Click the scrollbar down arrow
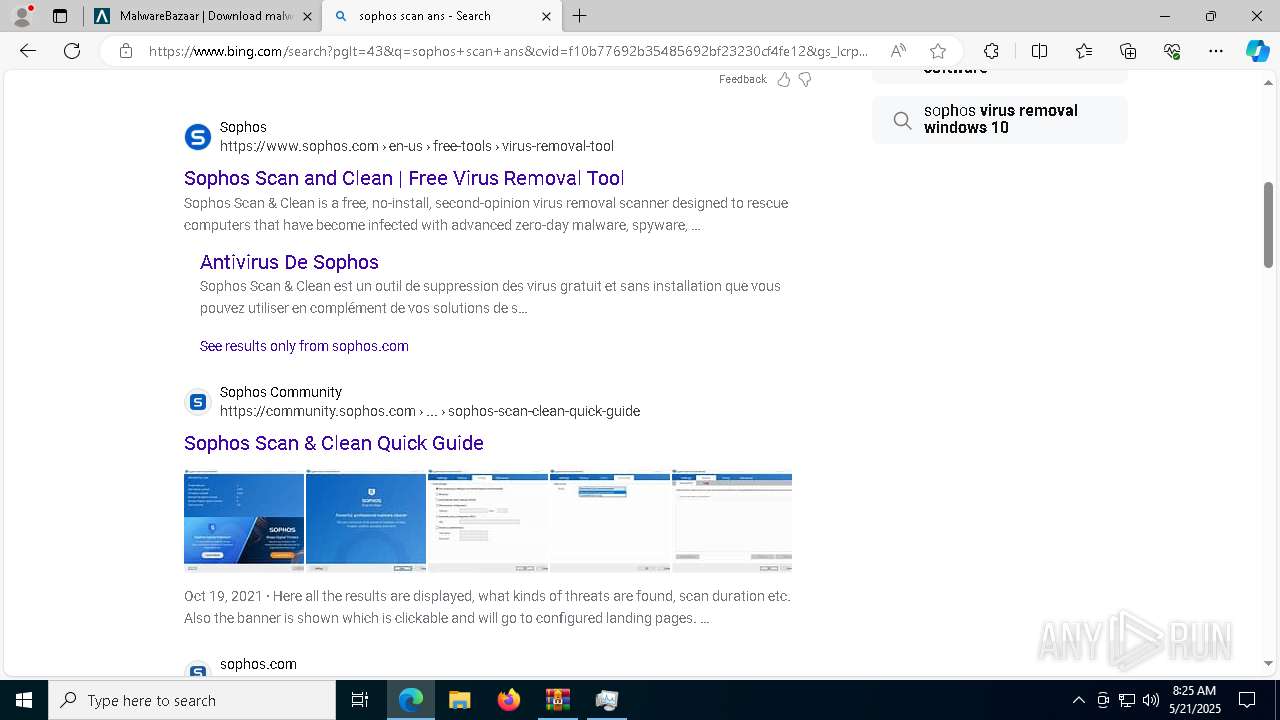1280x720 pixels. (x=1268, y=663)
